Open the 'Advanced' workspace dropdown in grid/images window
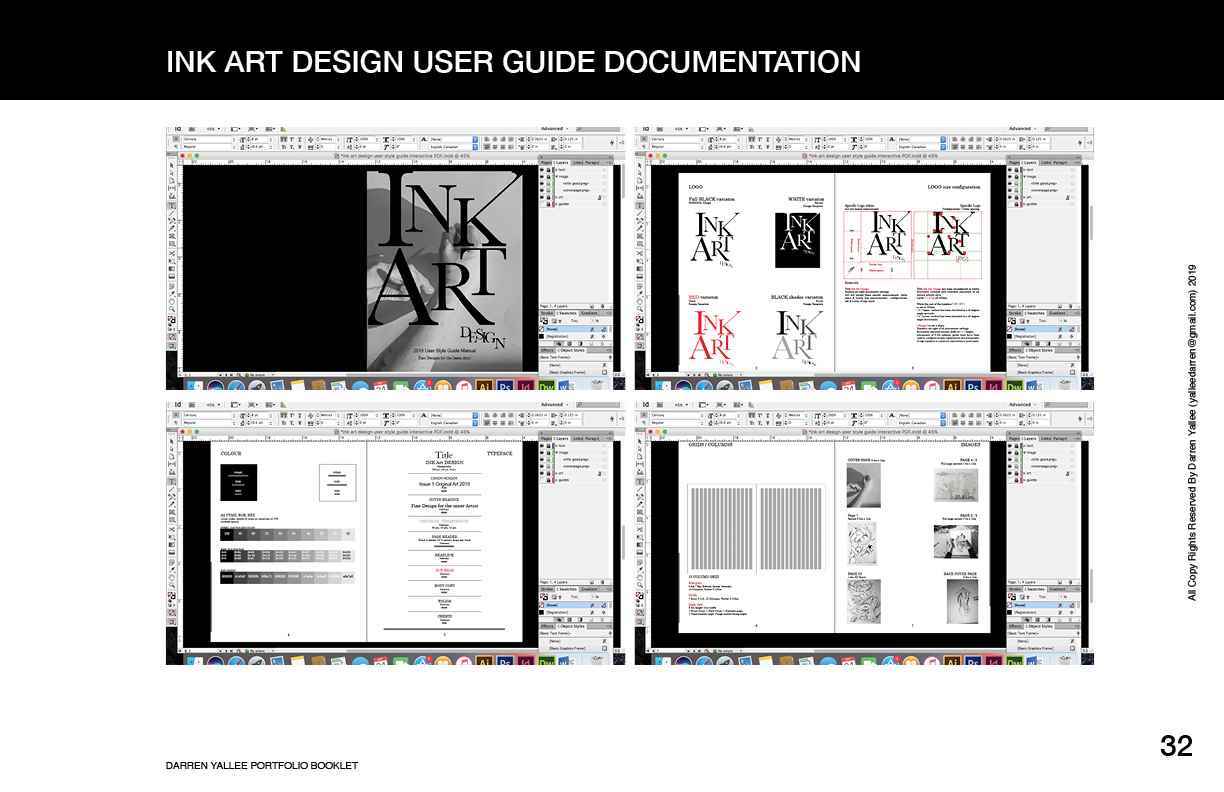This screenshot has height=792, width=1224. [1024, 405]
